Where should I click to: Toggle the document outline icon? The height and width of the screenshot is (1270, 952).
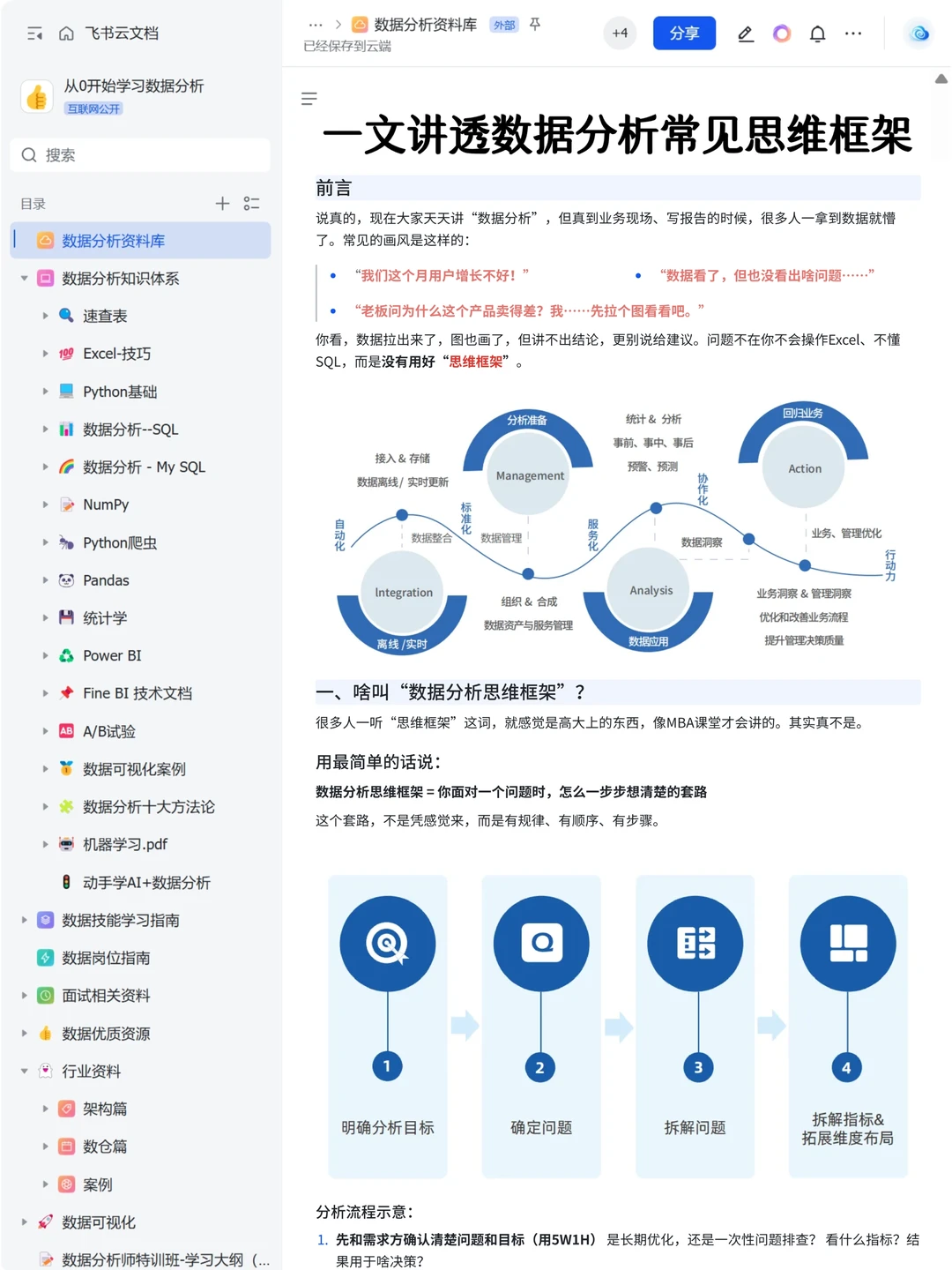(309, 99)
